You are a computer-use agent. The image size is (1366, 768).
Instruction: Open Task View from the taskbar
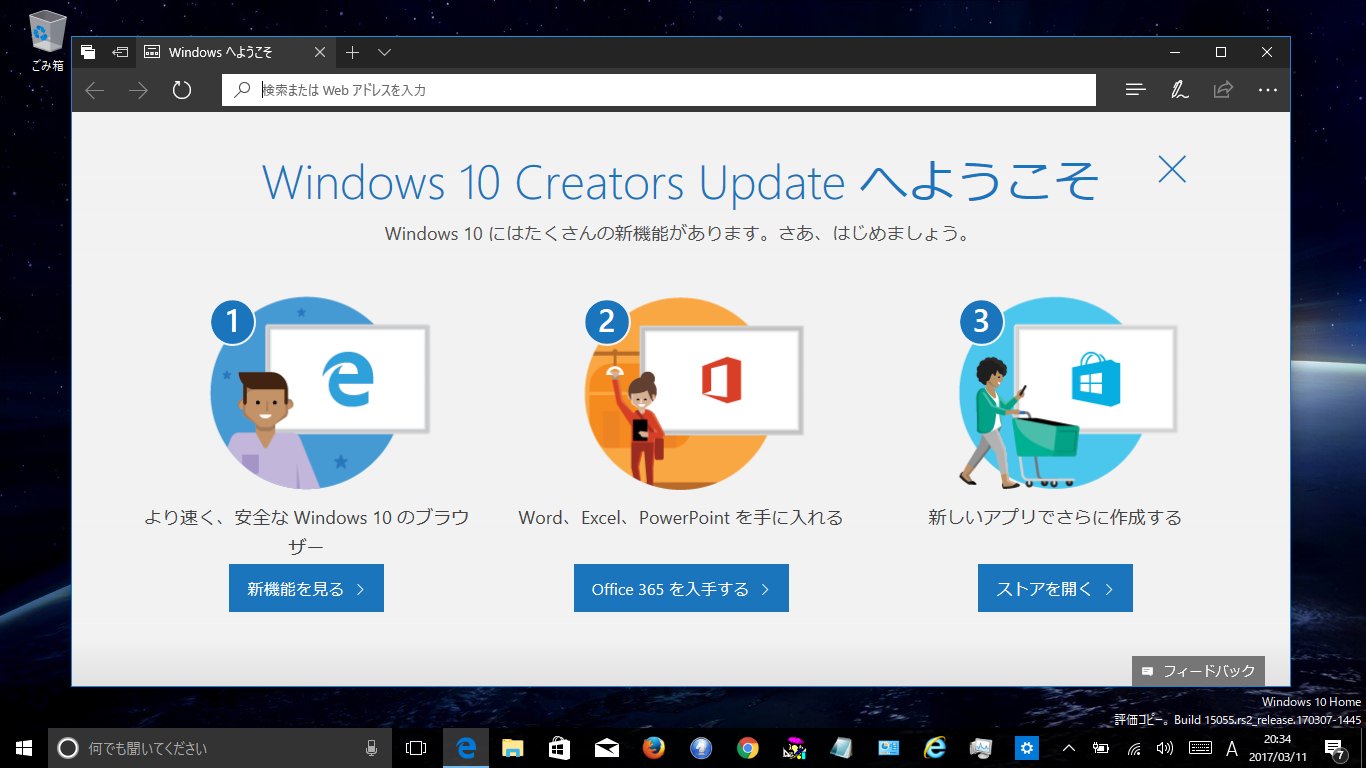tap(416, 747)
